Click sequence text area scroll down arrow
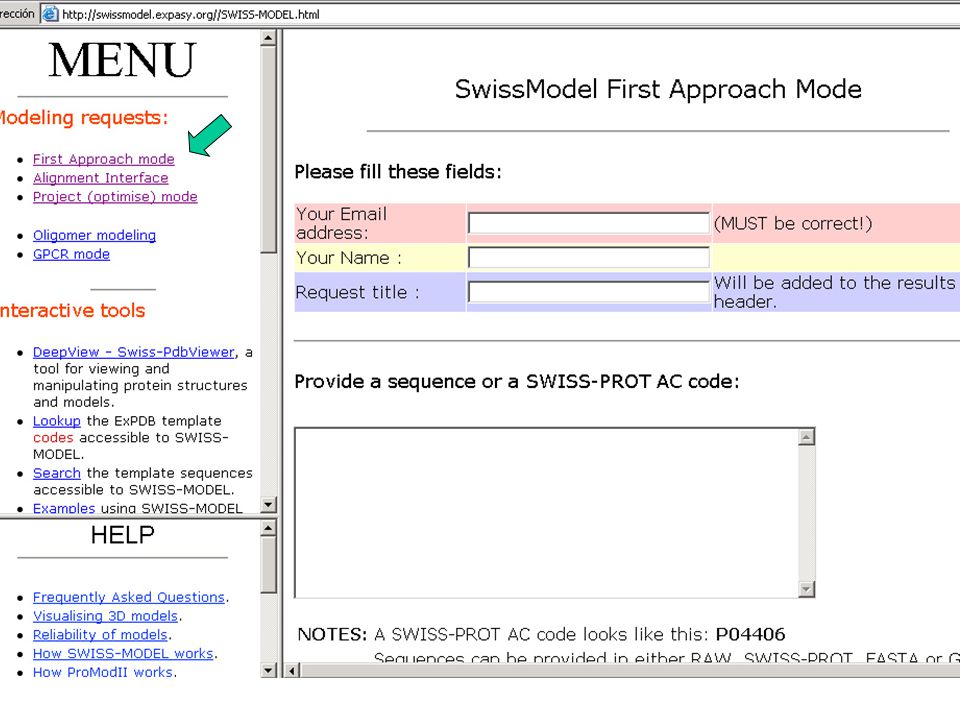 pyautogui.click(x=806, y=589)
